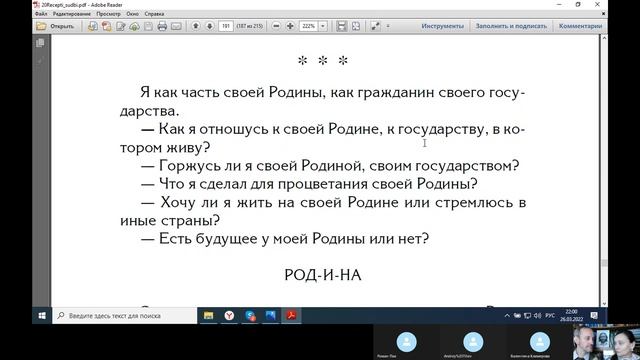The height and width of the screenshot is (360, 640).
Task: Click the scrollbar up arrow
Action: pyautogui.click(x=604, y=38)
